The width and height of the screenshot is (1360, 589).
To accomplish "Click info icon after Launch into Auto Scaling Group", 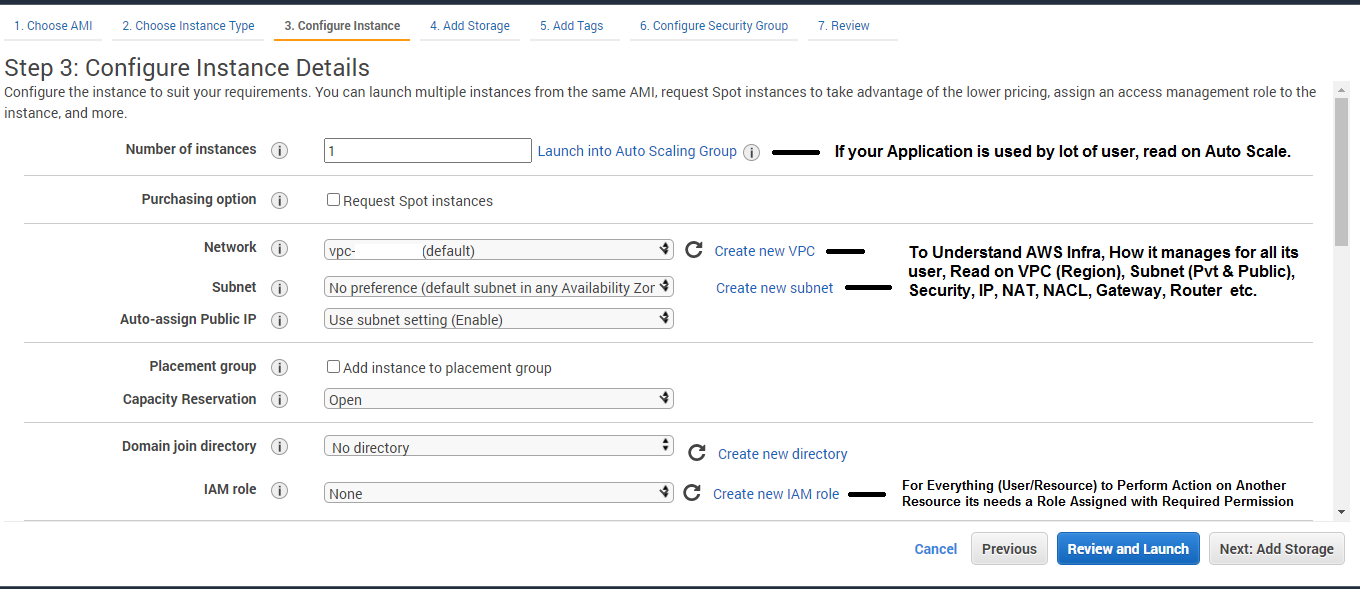I will click(752, 153).
